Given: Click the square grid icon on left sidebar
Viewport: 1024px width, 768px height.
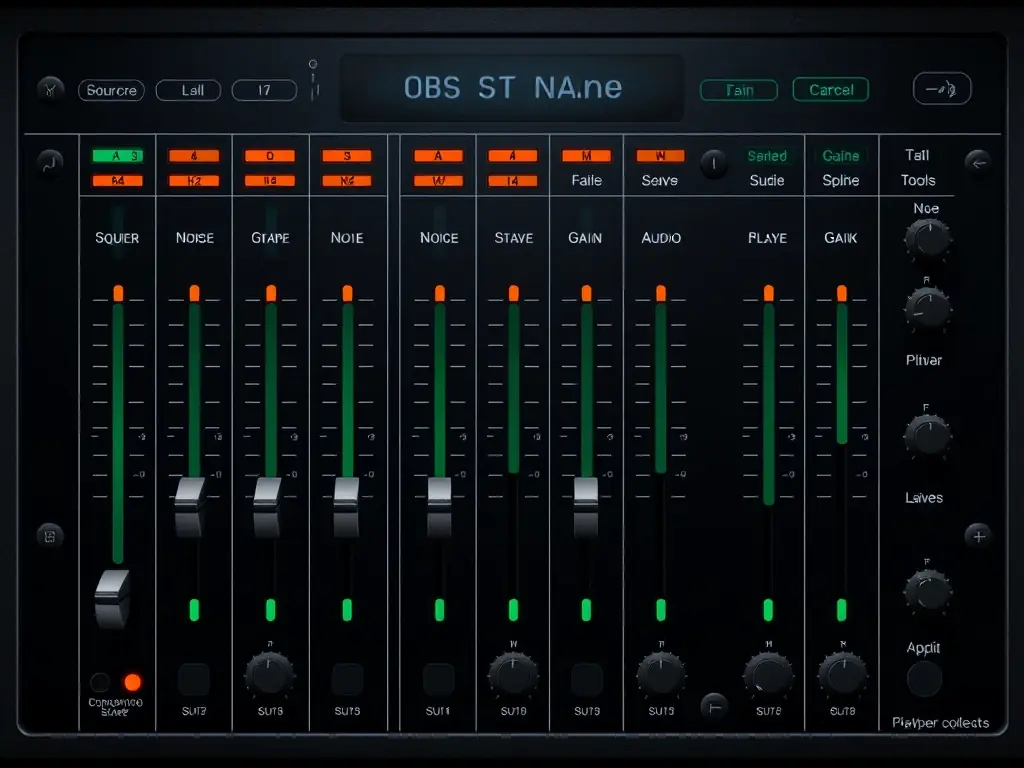Looking at the screenshot, I should click(x=50, y=536).
